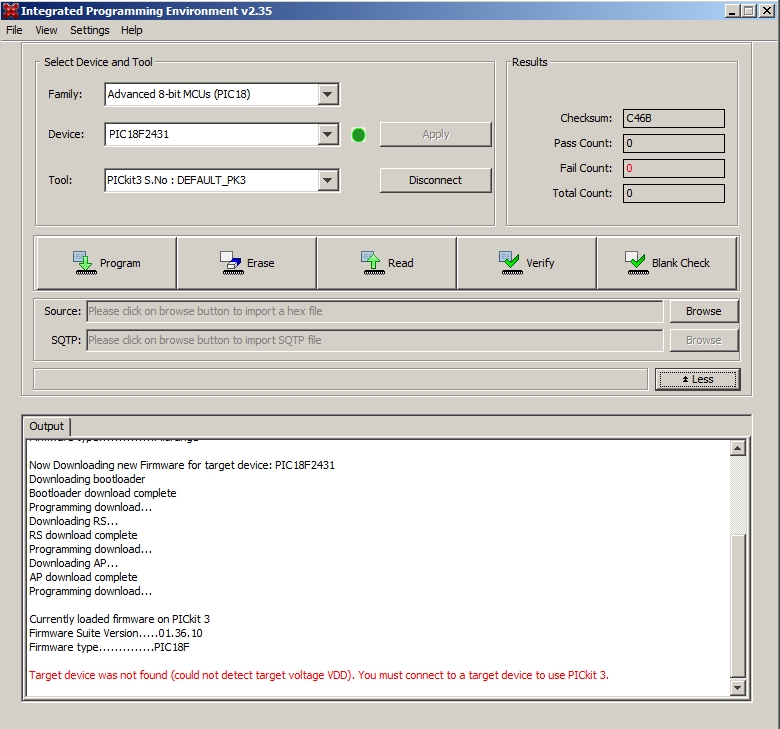Browse for a Source hex file

pyautogui.click(x=703, y=311)
